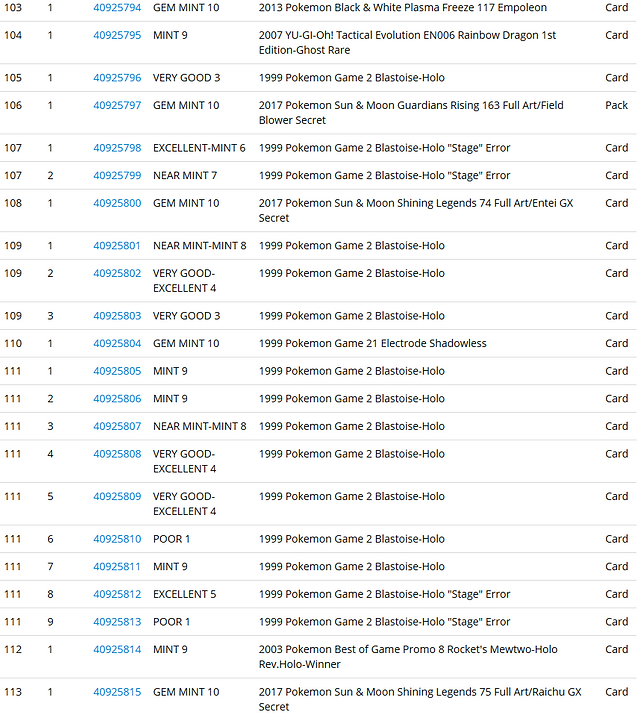Open cert number 40925794 link
Viewport: 640px width, 715px height.
tap(117, 8)
